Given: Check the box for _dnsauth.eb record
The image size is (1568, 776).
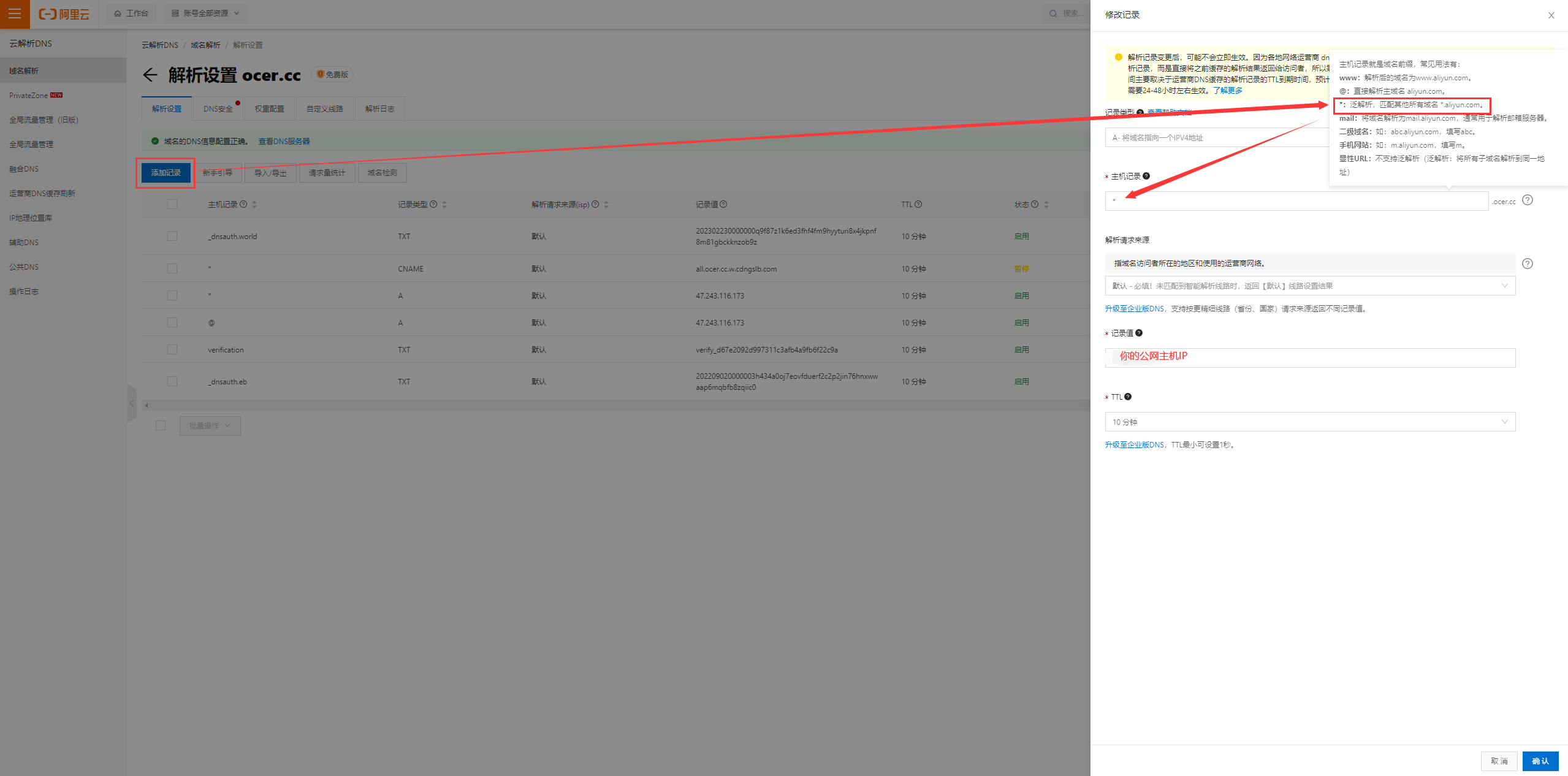Looking at the screenshot, I should click(172, 381).
